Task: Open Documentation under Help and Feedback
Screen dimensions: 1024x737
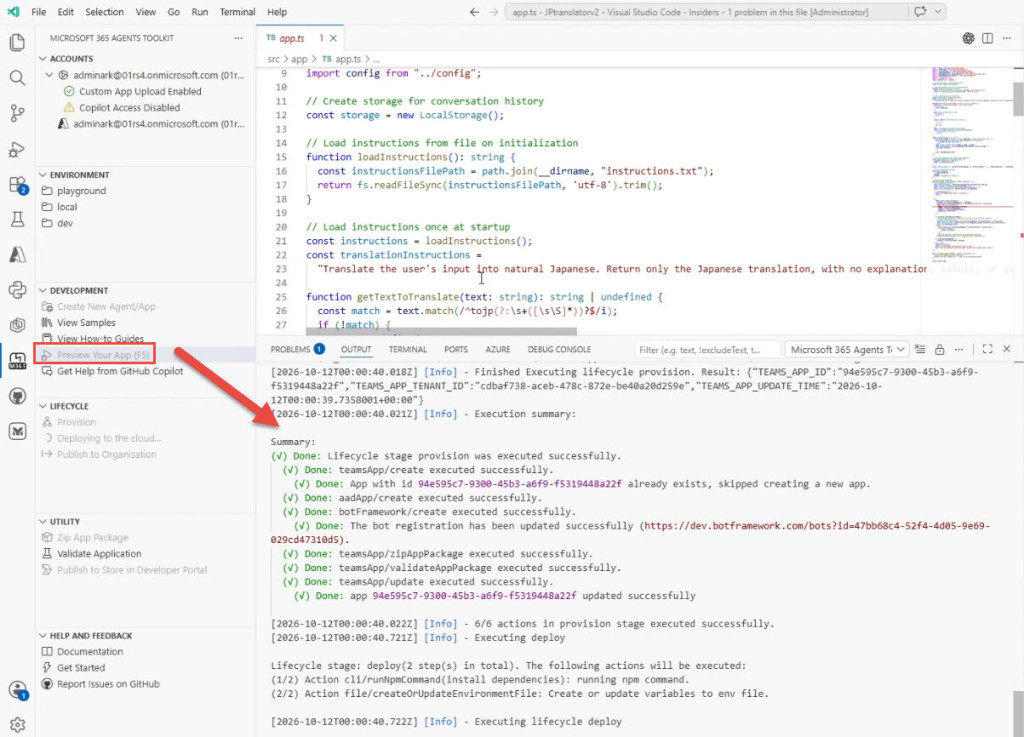Action: [x=89, y=651]
